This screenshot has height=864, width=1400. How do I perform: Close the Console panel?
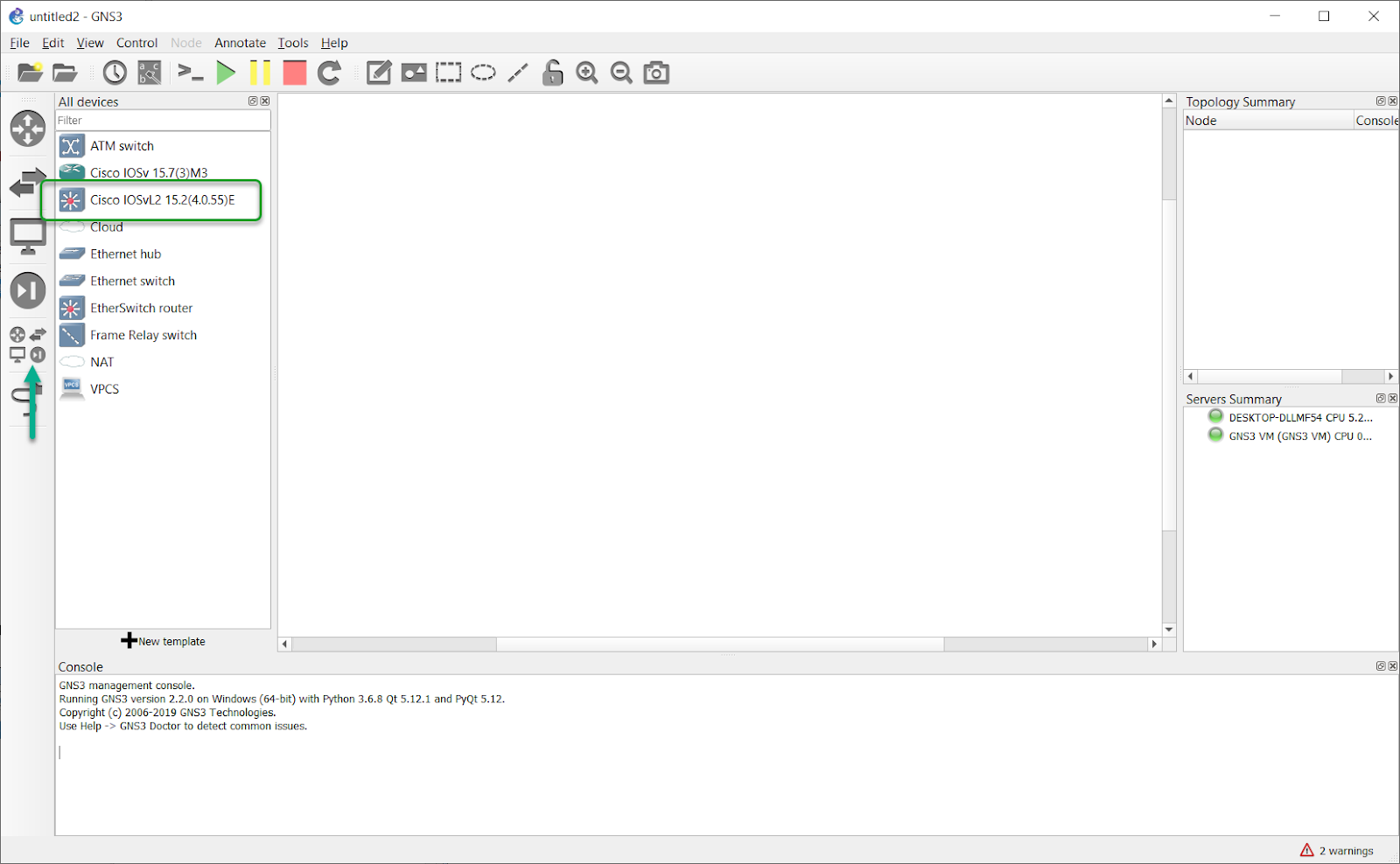[1393, 666]
